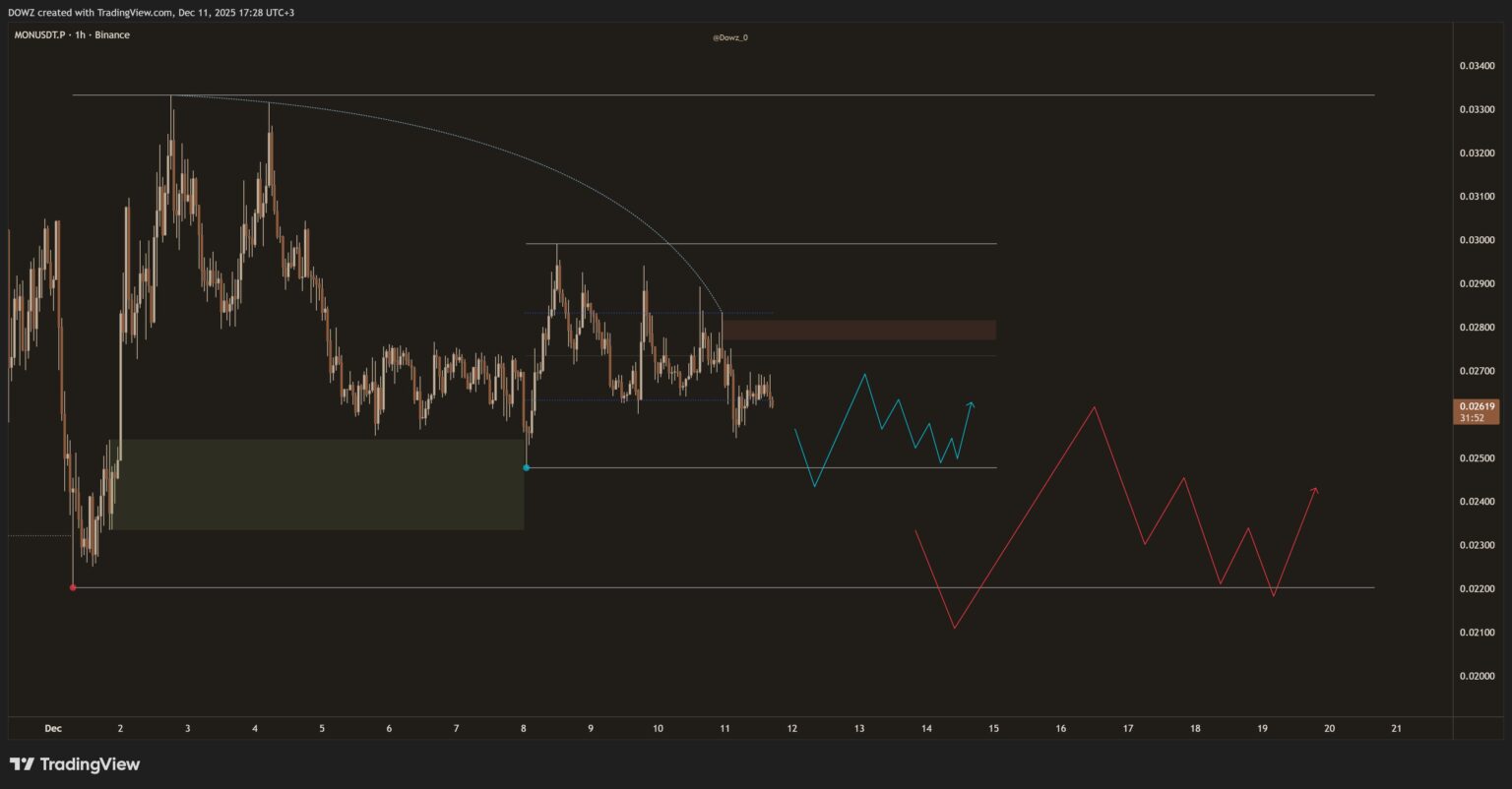Click the Dec label on the time axis
Screen dimensions: 1512x789
click(53, 729)
